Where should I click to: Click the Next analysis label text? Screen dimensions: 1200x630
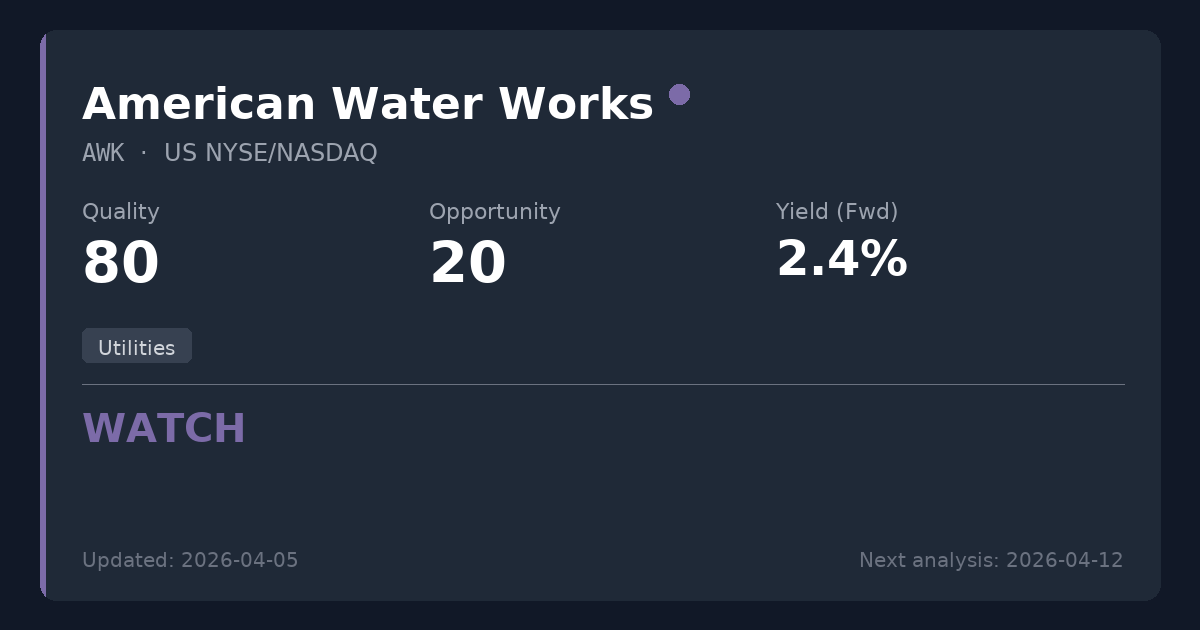928,560
